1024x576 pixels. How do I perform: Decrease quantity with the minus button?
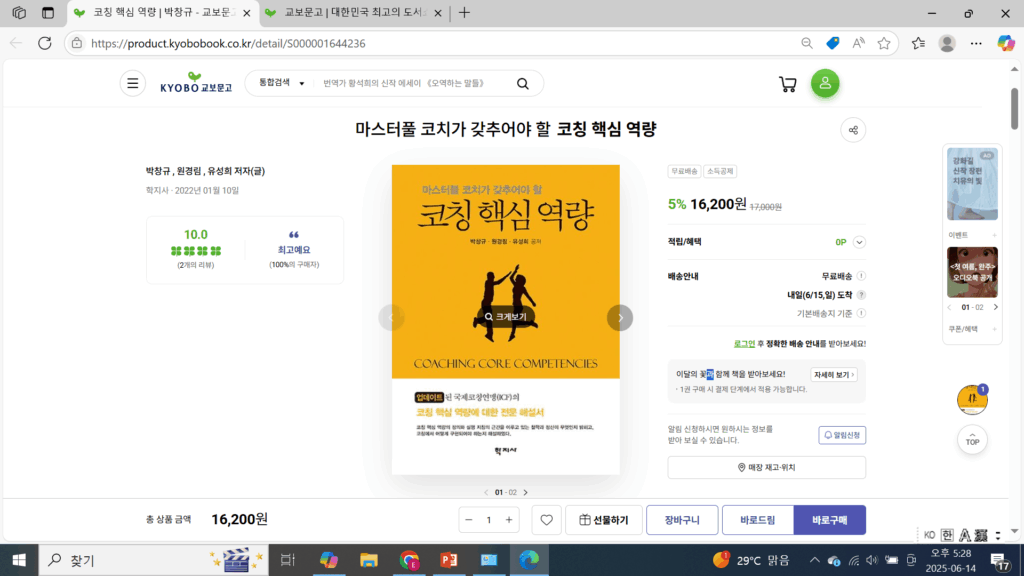click(468, 520)
